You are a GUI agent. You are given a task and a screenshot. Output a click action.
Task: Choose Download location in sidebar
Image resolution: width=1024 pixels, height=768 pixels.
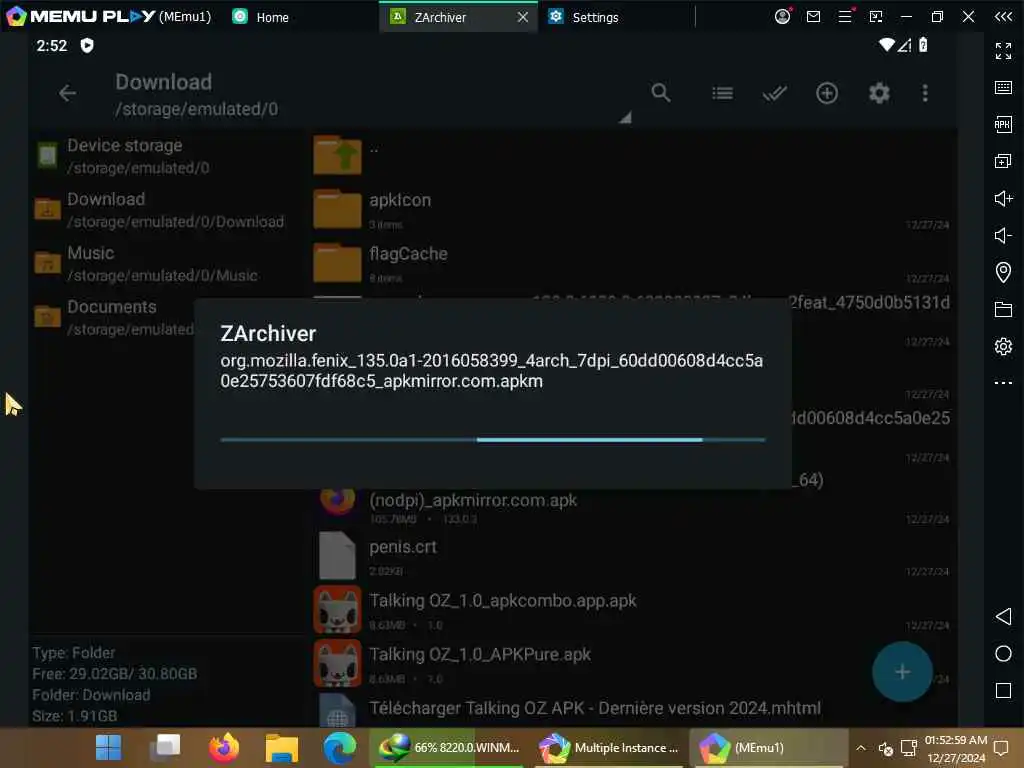click(x=167, y=210)
